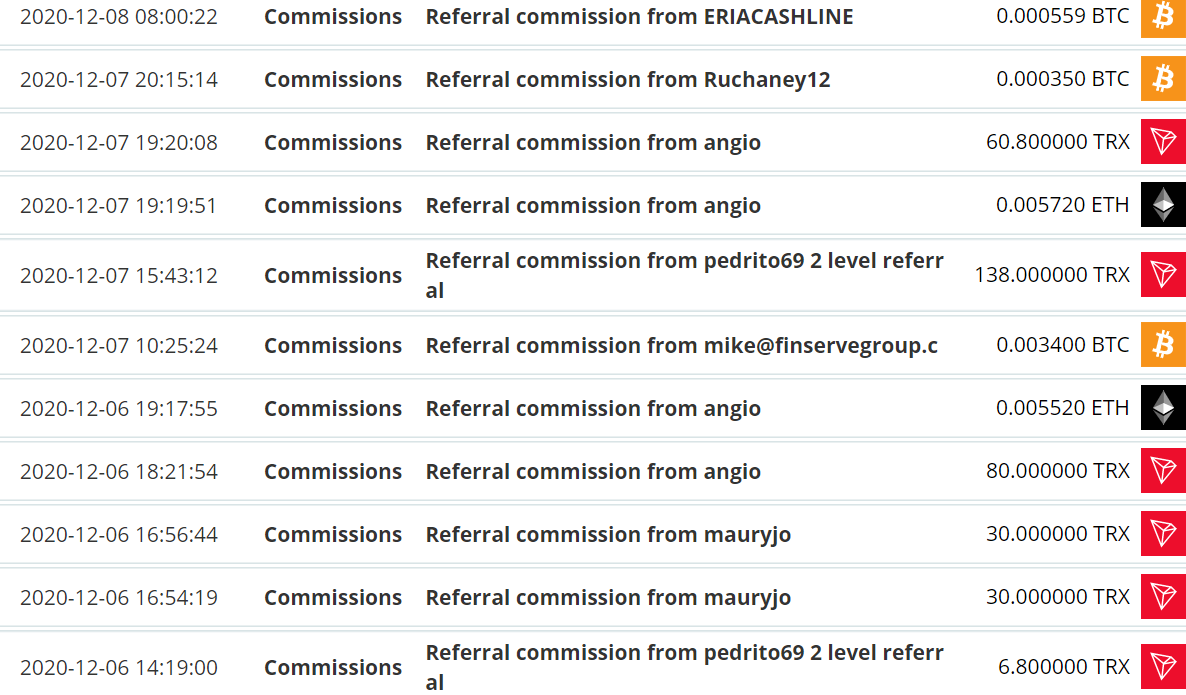Select the referral commission from Ruchaney12 text

[x=628, y=79]
